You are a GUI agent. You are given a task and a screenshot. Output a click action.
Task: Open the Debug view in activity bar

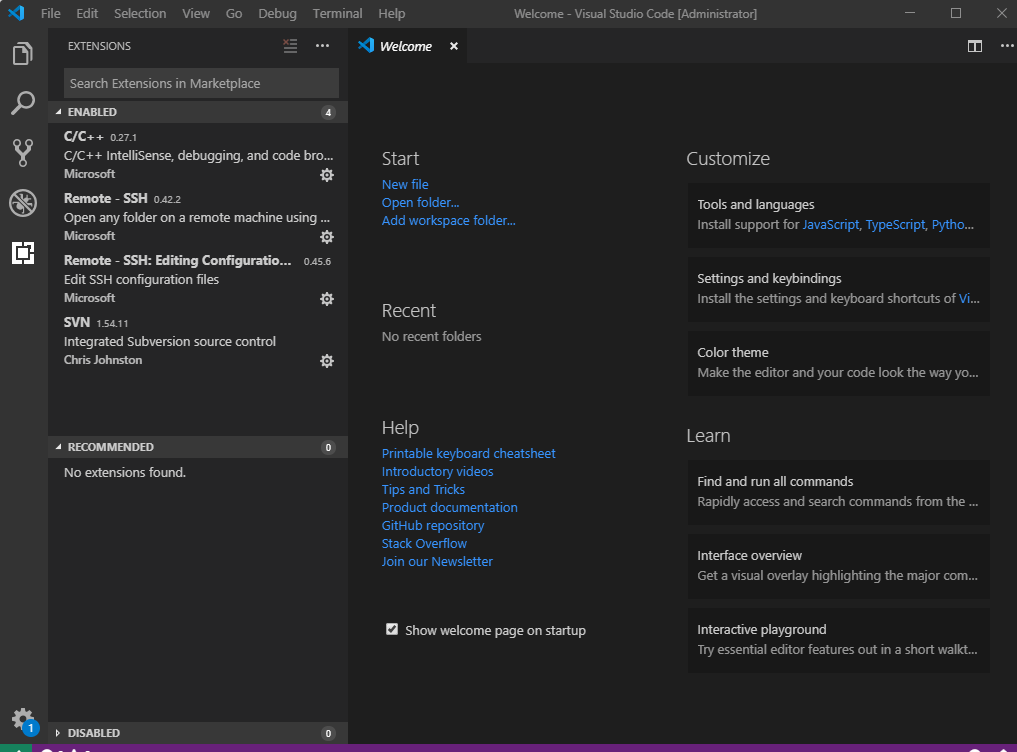click(23, 202)
